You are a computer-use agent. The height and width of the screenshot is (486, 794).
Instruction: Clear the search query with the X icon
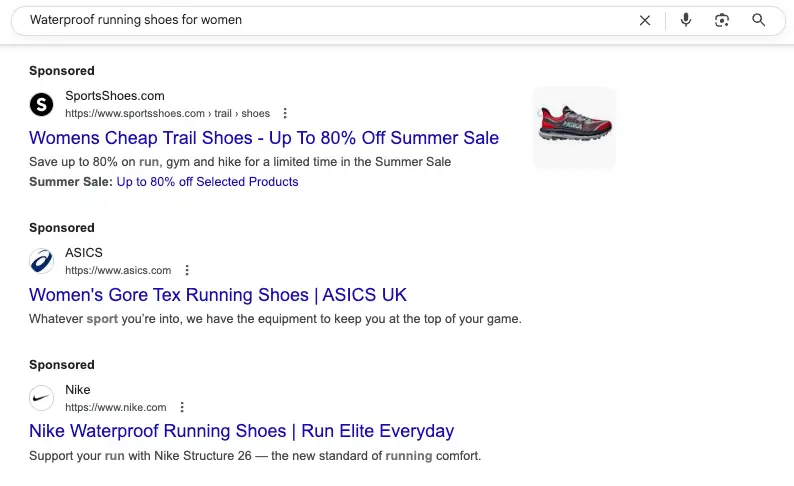point(645,20)
